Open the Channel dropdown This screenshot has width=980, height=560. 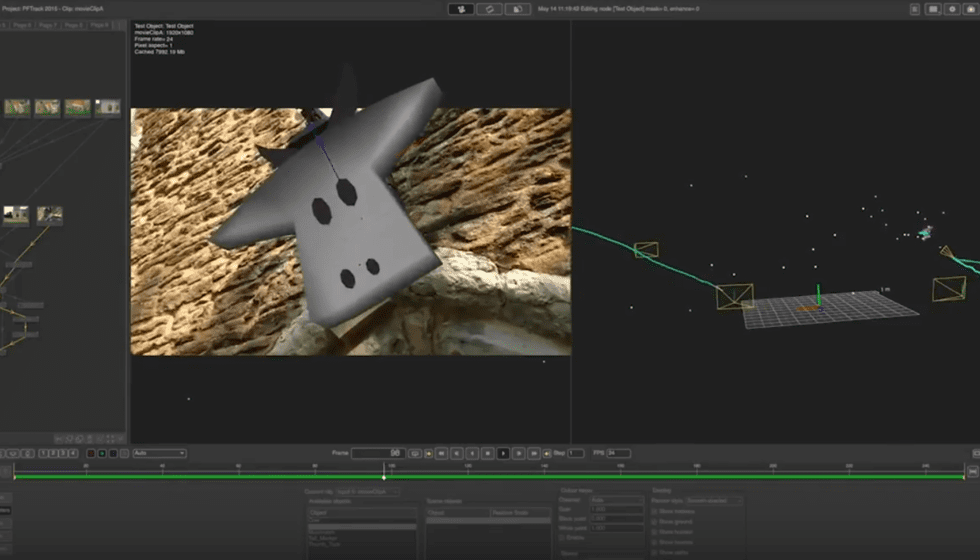616,500
